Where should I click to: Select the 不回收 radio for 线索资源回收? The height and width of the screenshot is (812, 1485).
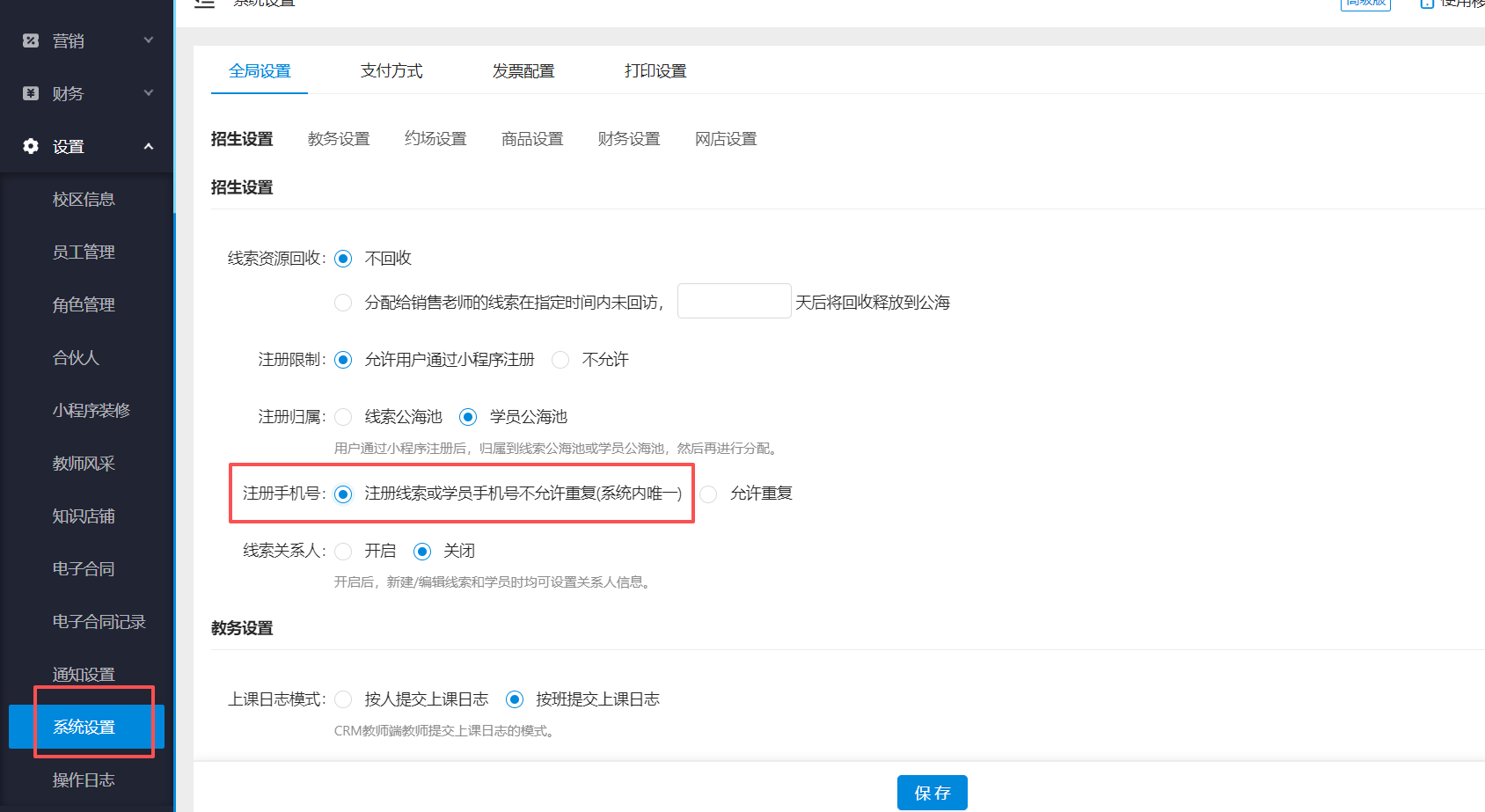point(343,258)
